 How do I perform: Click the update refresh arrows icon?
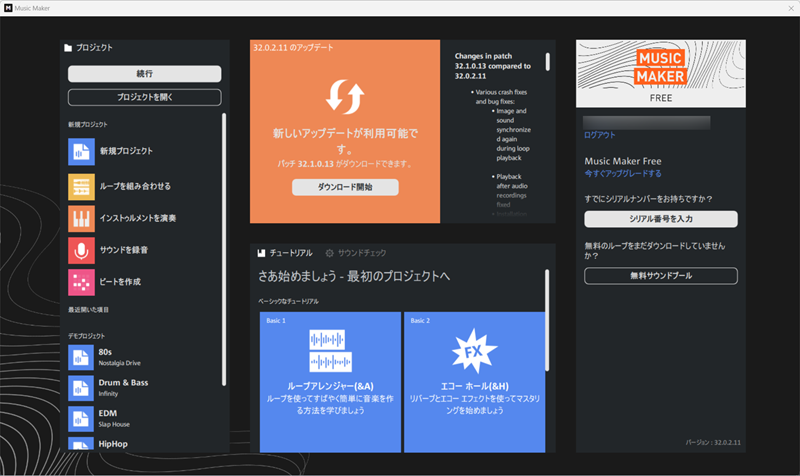coord(345,96)
